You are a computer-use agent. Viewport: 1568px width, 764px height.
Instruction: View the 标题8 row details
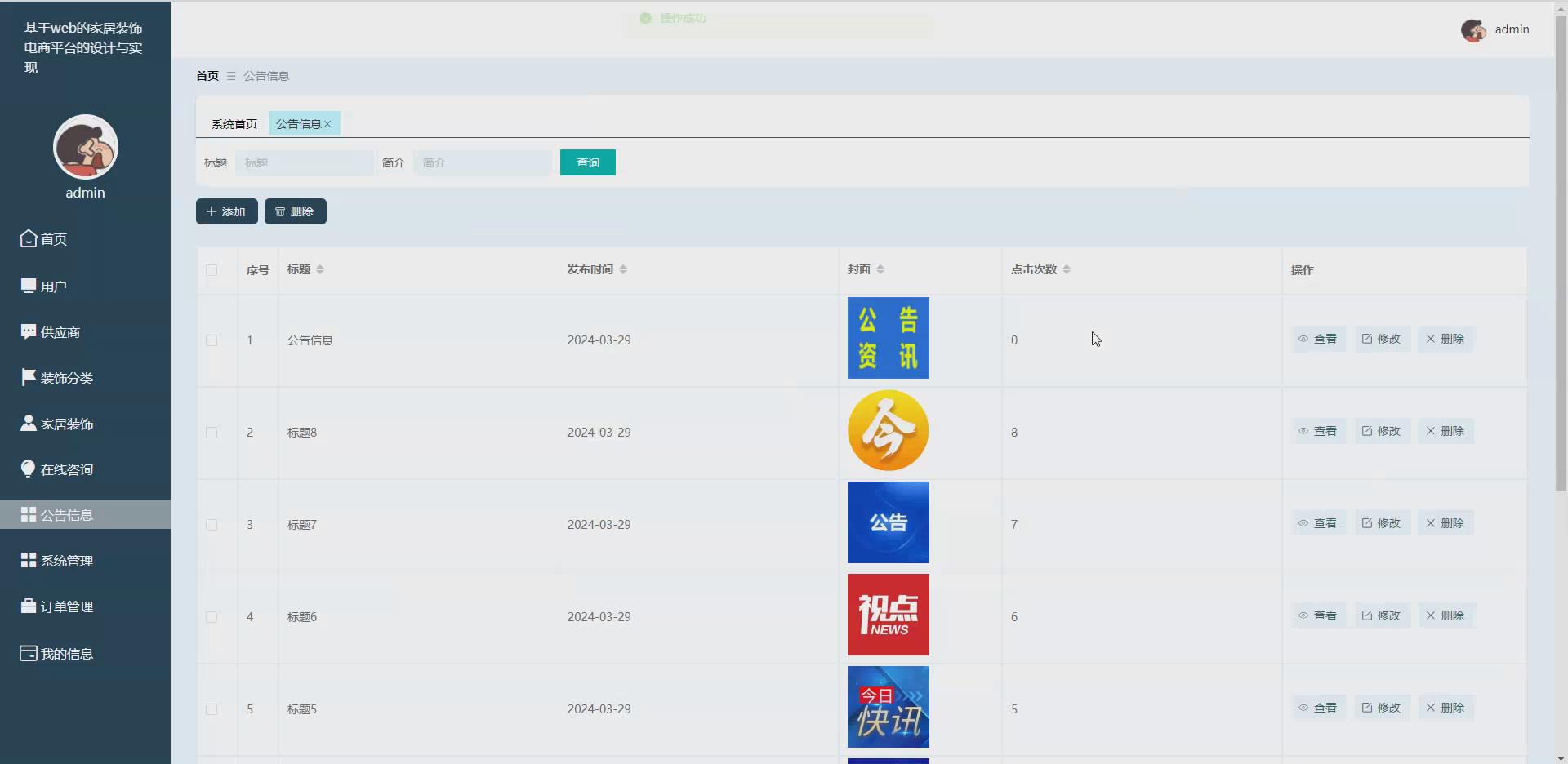pyautogui.click(x=1318, y=431)
